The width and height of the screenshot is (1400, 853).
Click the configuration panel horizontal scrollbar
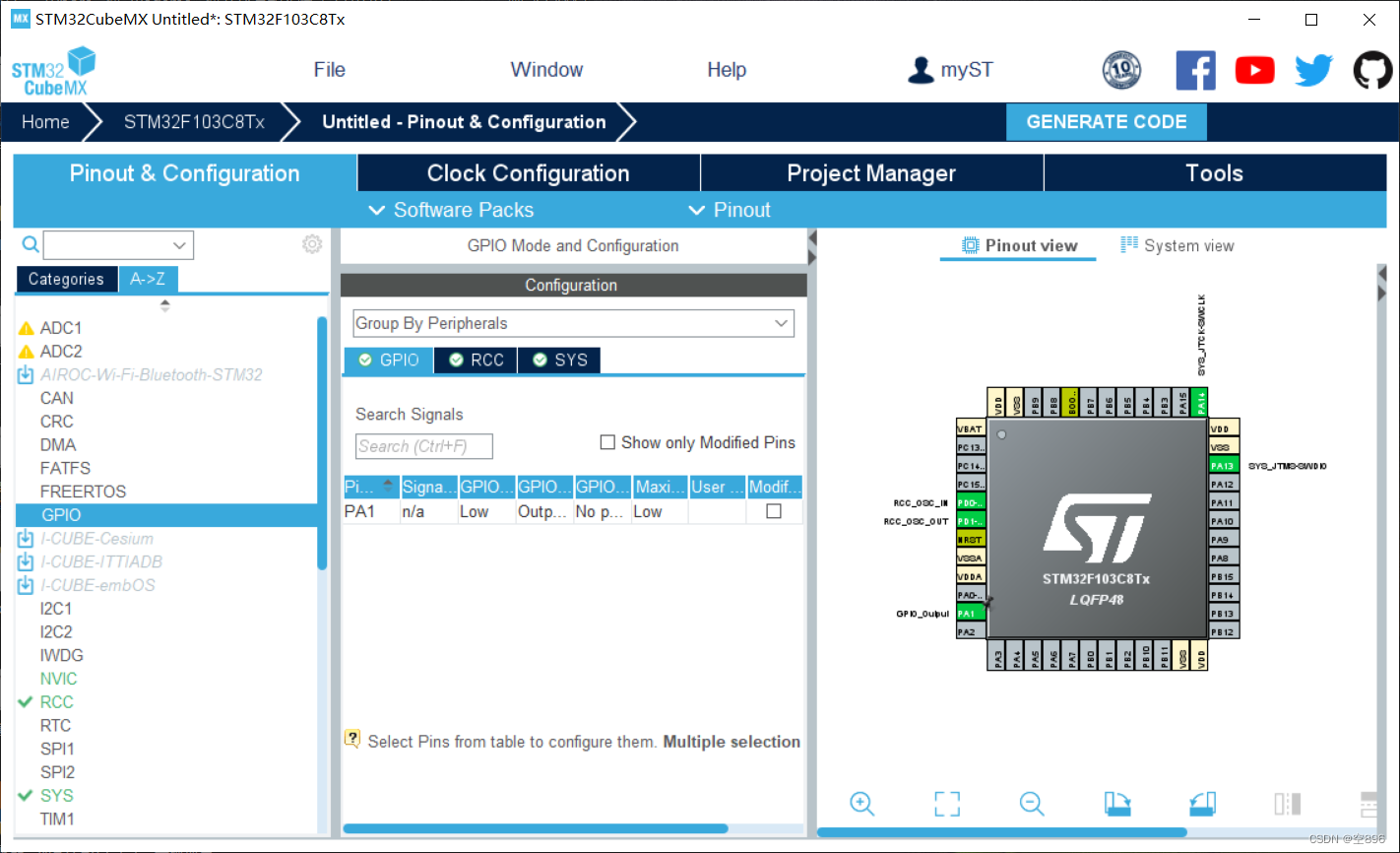535,828
